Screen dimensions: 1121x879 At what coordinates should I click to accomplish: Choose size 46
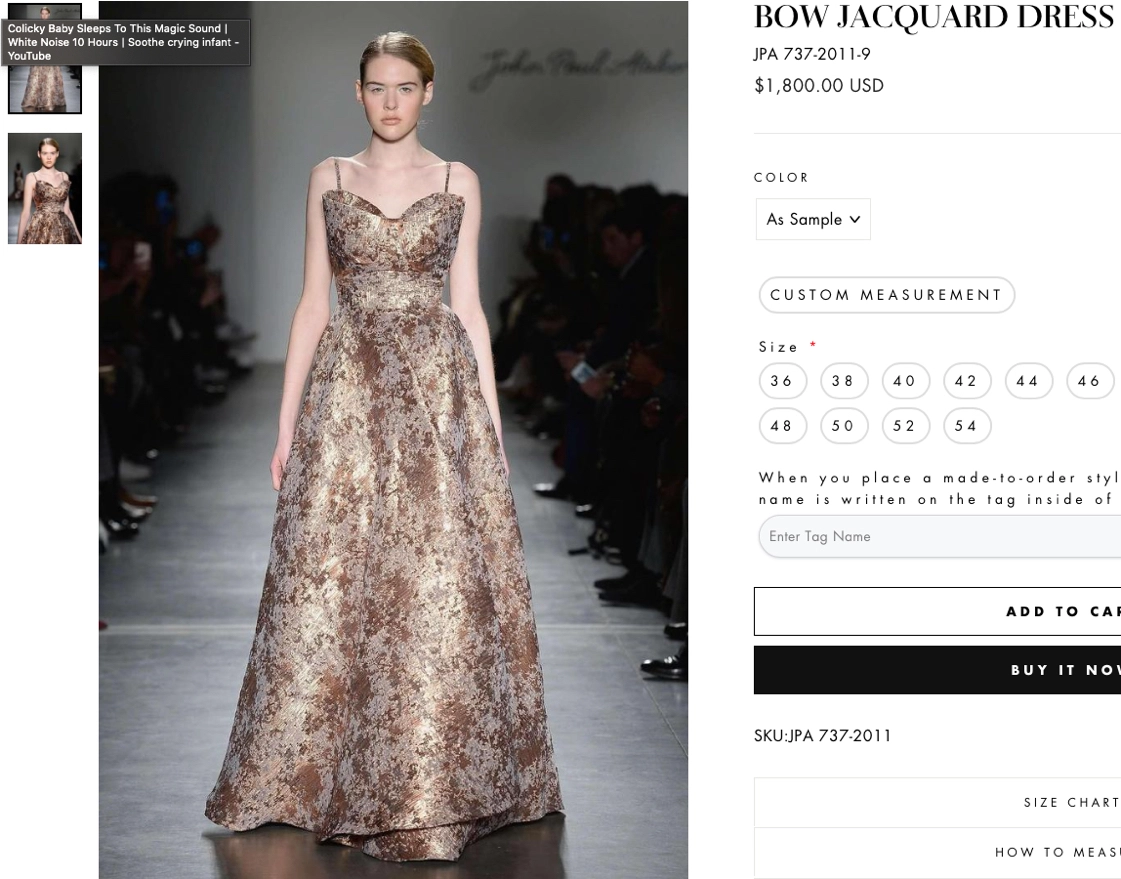click(1090, 381)
